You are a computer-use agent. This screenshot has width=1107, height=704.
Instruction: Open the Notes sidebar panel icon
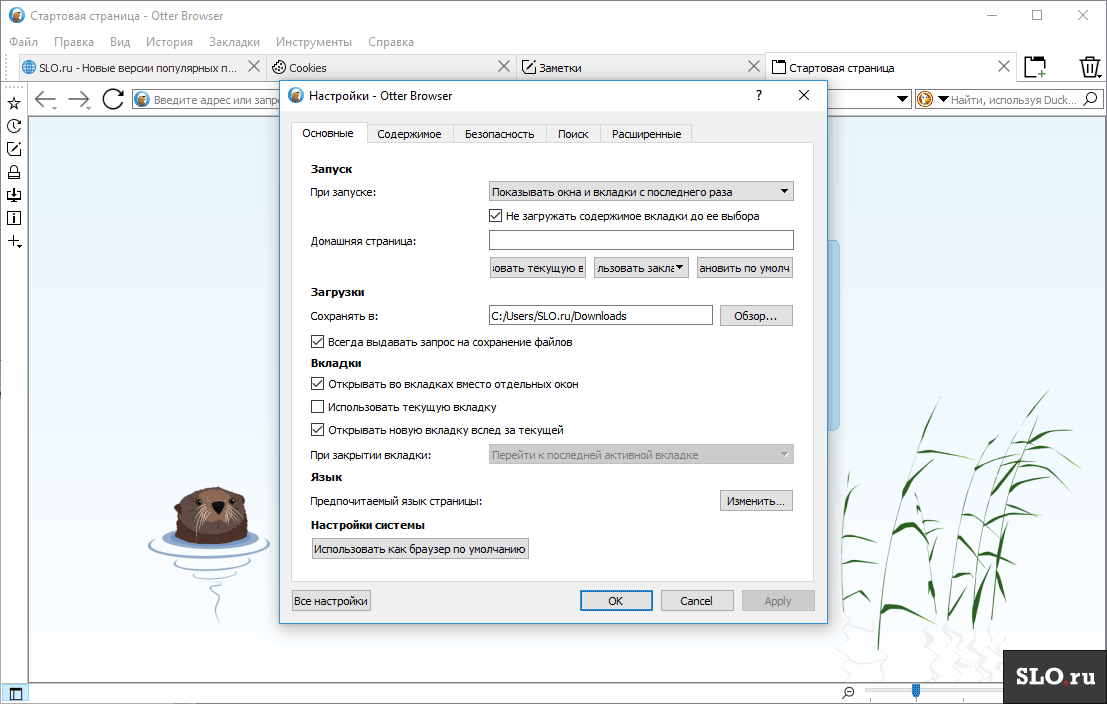tap(13, 149)
